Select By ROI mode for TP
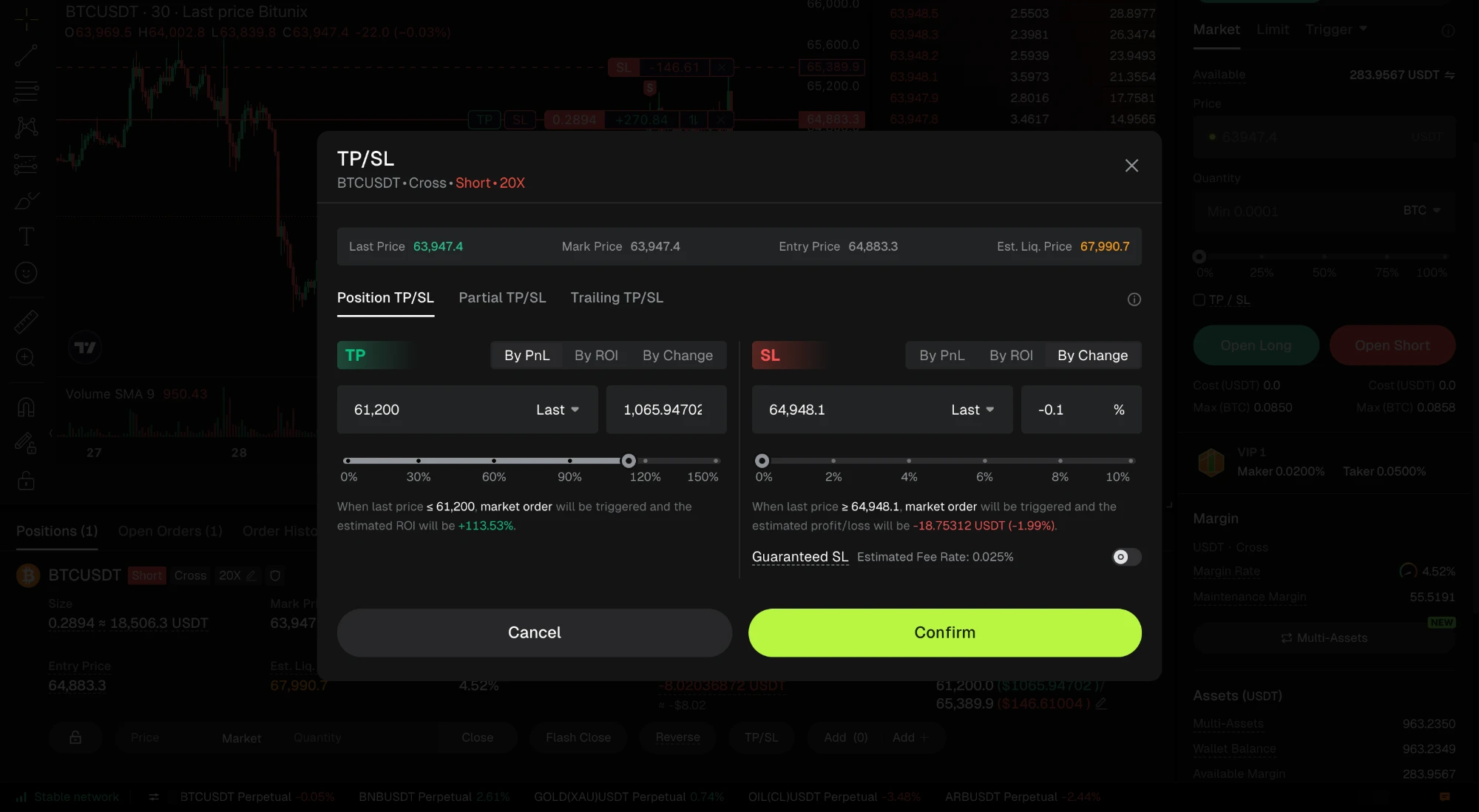 pos(596,355)
